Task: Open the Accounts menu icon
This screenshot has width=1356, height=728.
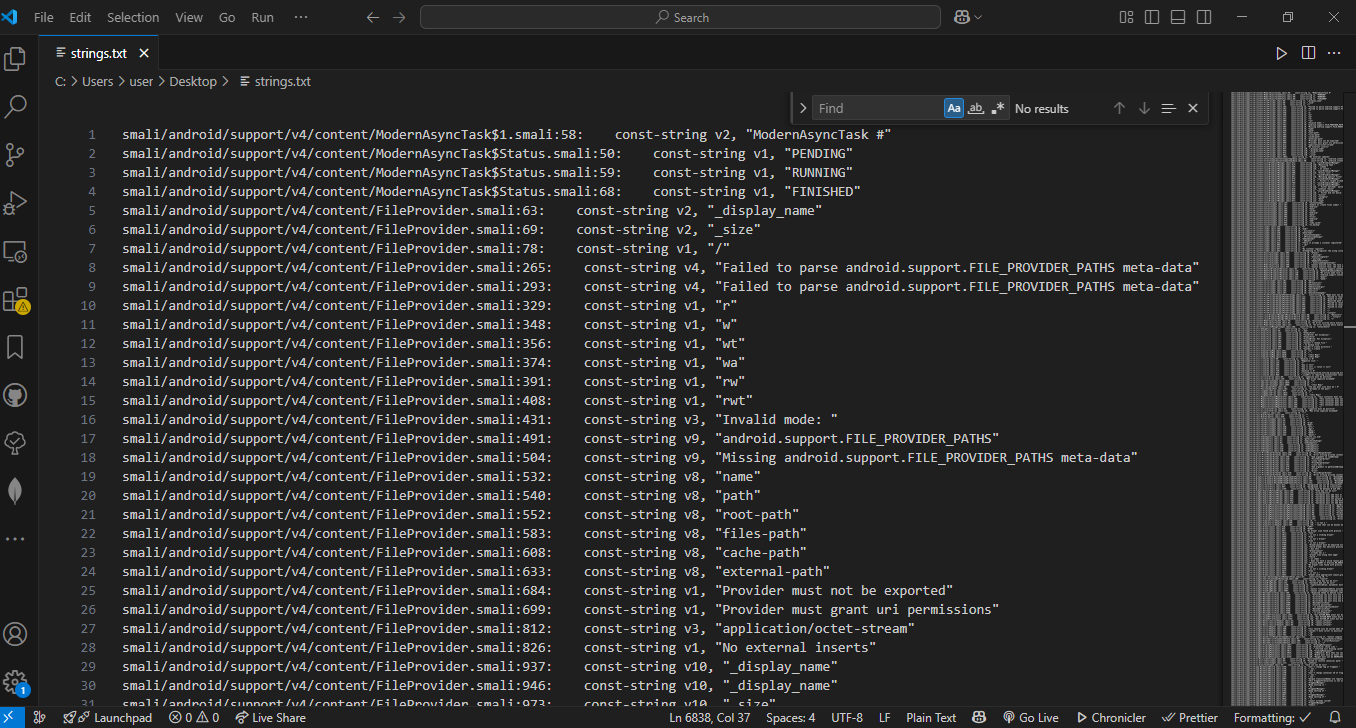Action: click(x=15, y=634)
